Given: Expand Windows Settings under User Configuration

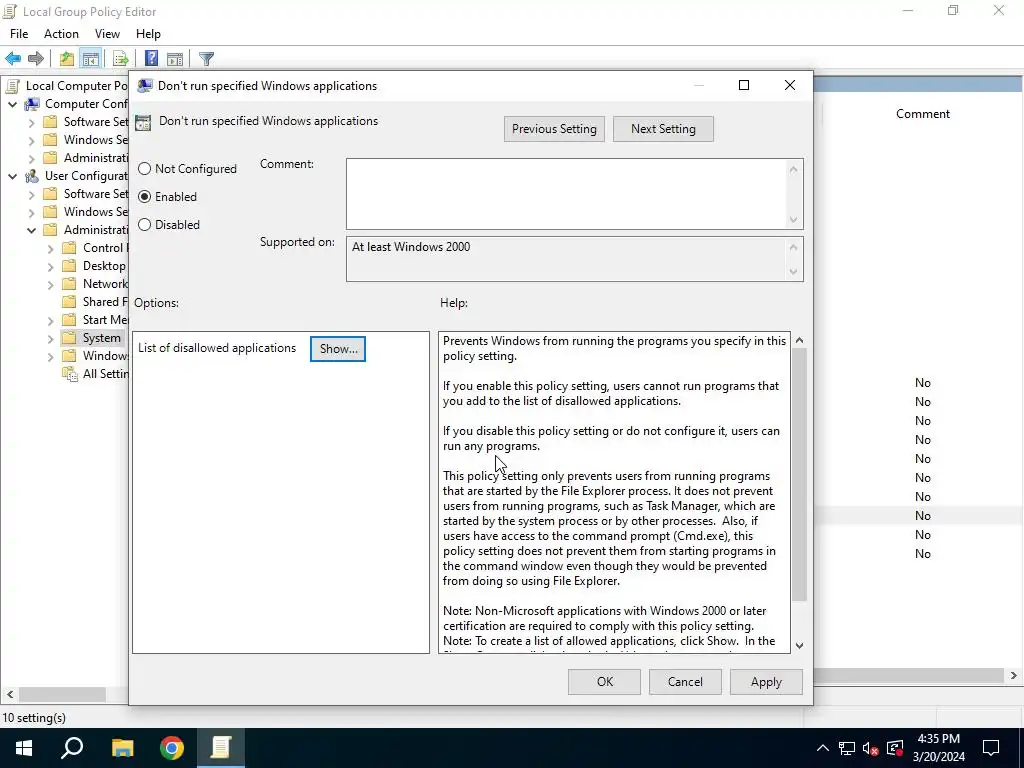Looking at the screenshot, I should pyautogui.click(x=31, y=212).
